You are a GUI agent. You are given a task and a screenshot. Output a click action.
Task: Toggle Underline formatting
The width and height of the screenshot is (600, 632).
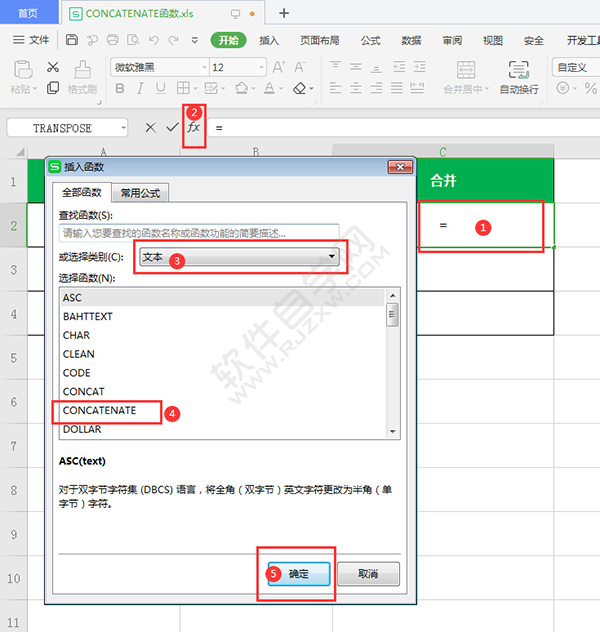[160, 88]
